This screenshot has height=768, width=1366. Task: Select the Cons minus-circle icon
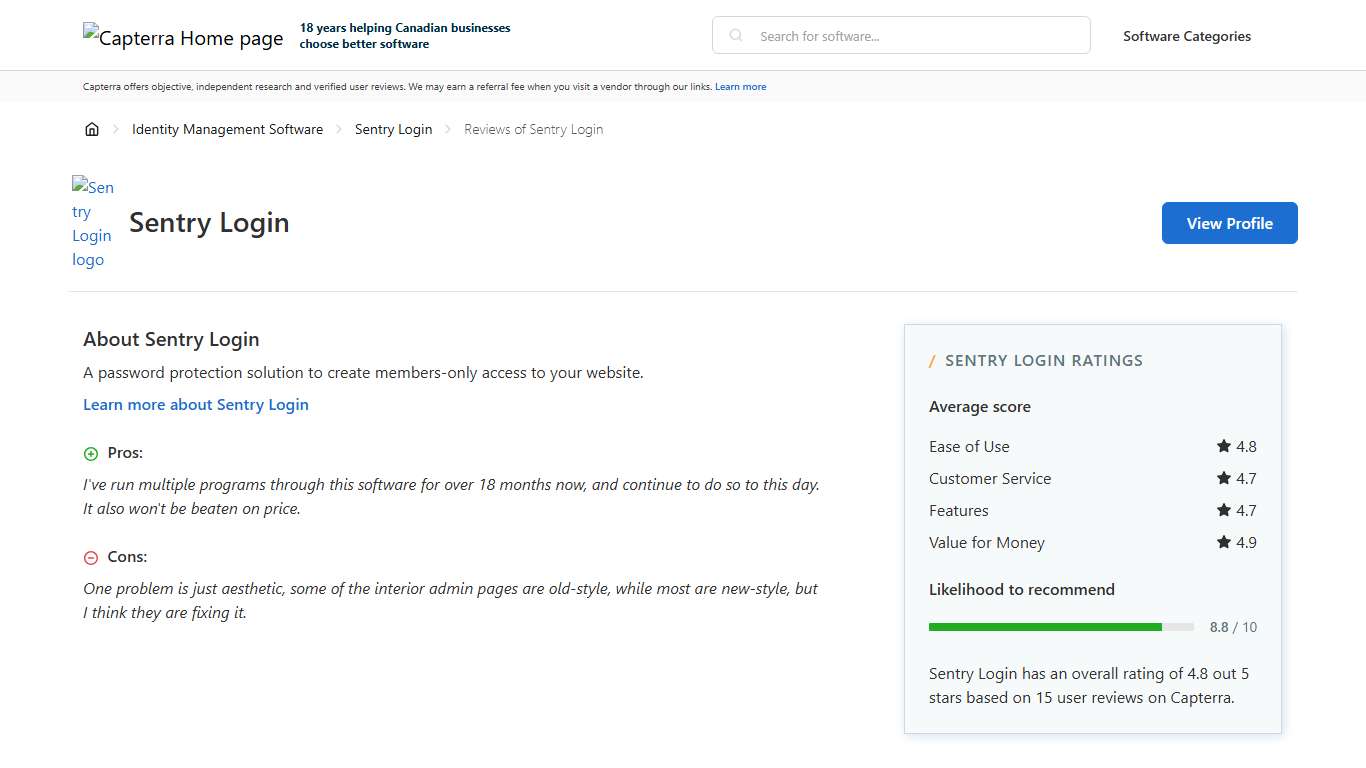tap(90, 557)
